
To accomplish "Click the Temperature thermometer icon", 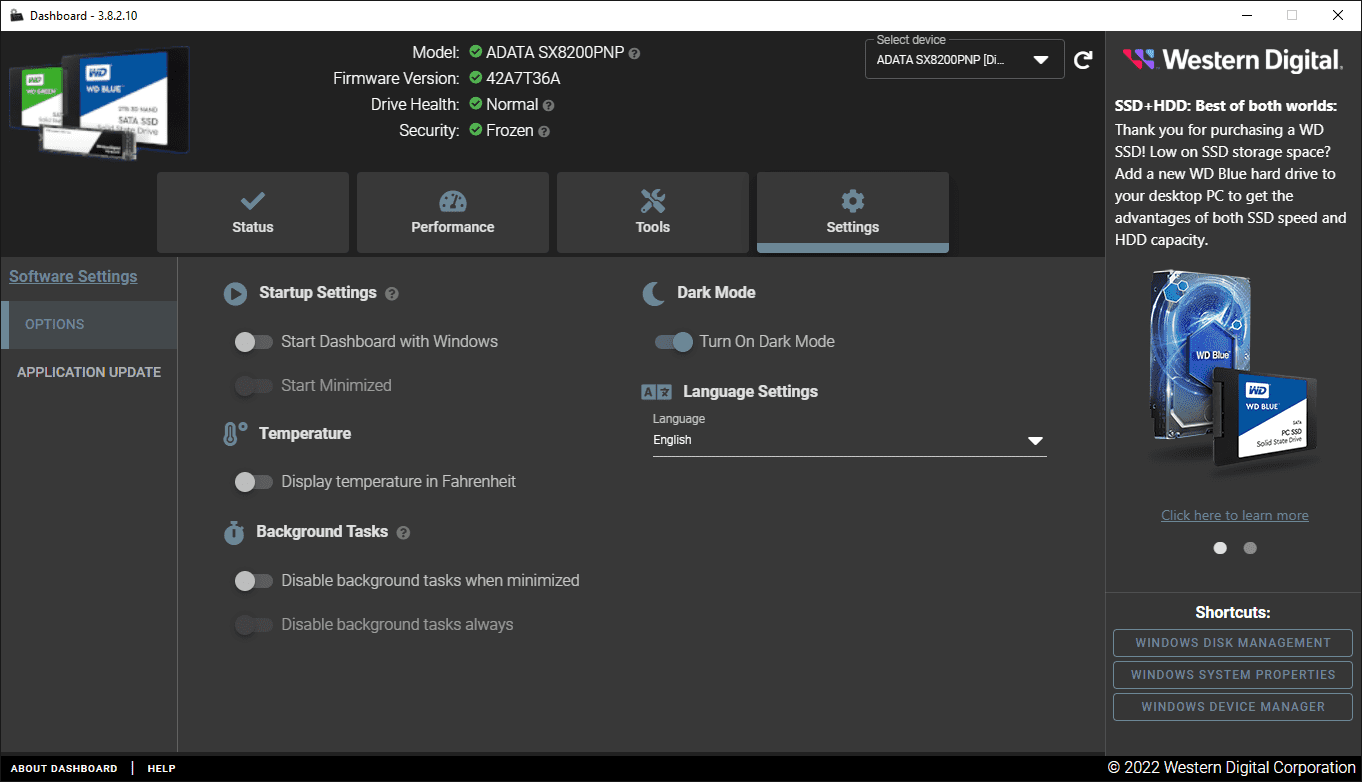I will coord(234,434).
